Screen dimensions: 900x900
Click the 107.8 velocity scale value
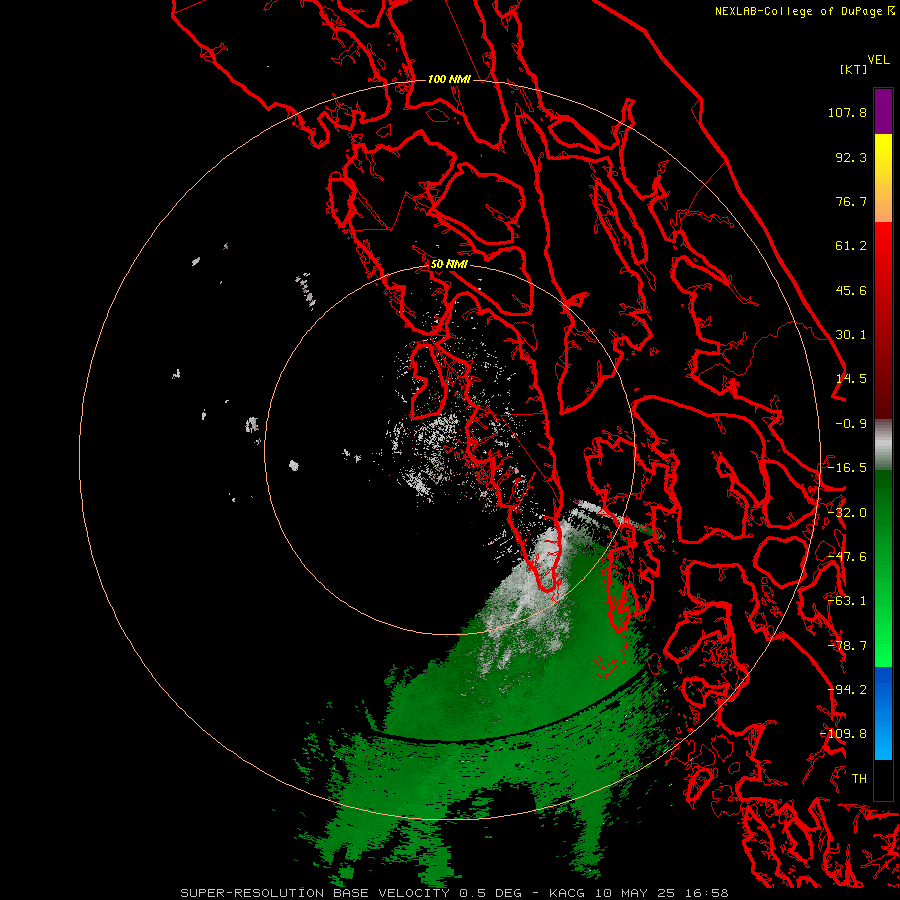pos(847,112)
